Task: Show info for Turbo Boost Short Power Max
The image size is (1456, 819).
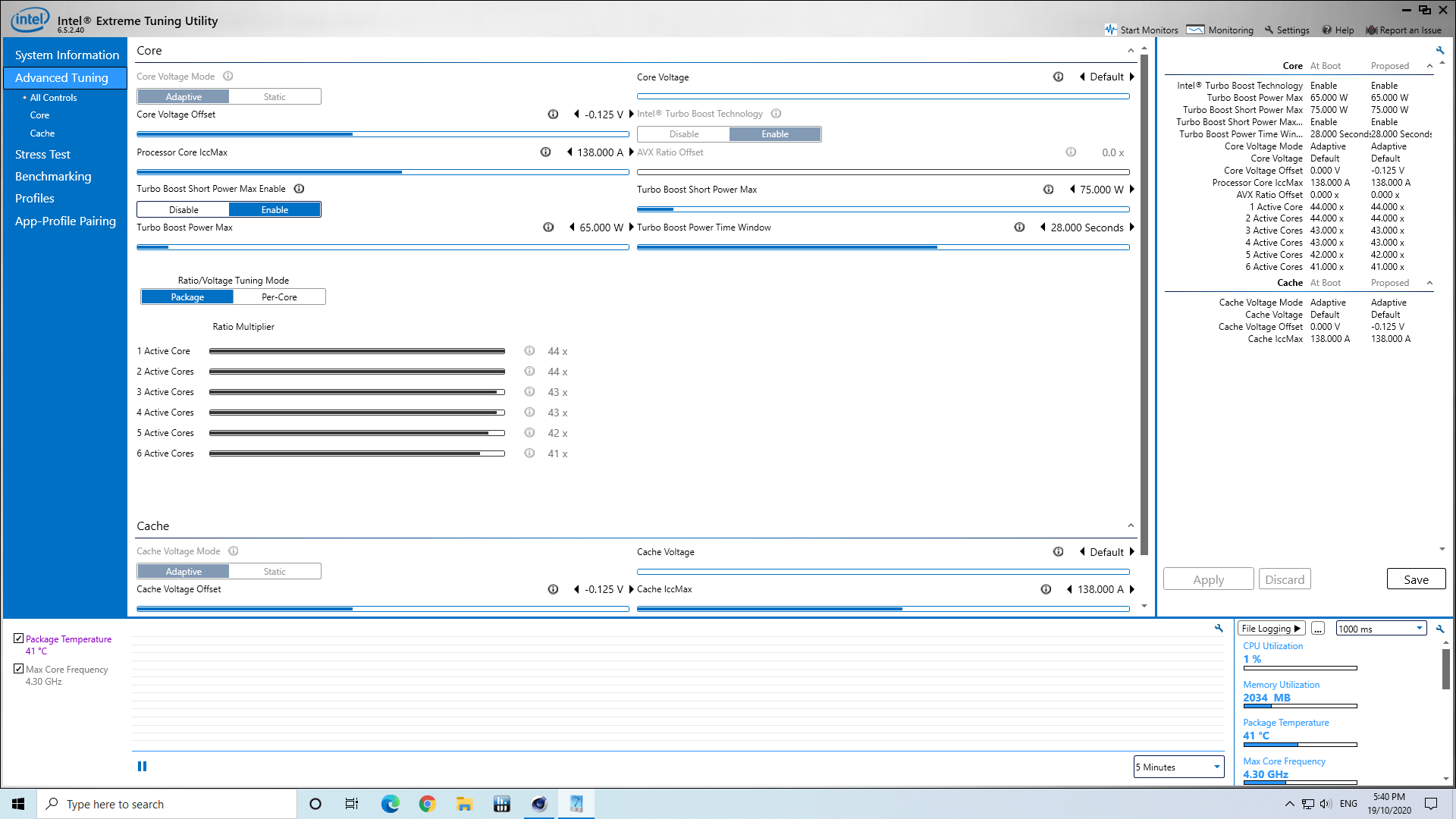Action: [x=1049, y=190]
